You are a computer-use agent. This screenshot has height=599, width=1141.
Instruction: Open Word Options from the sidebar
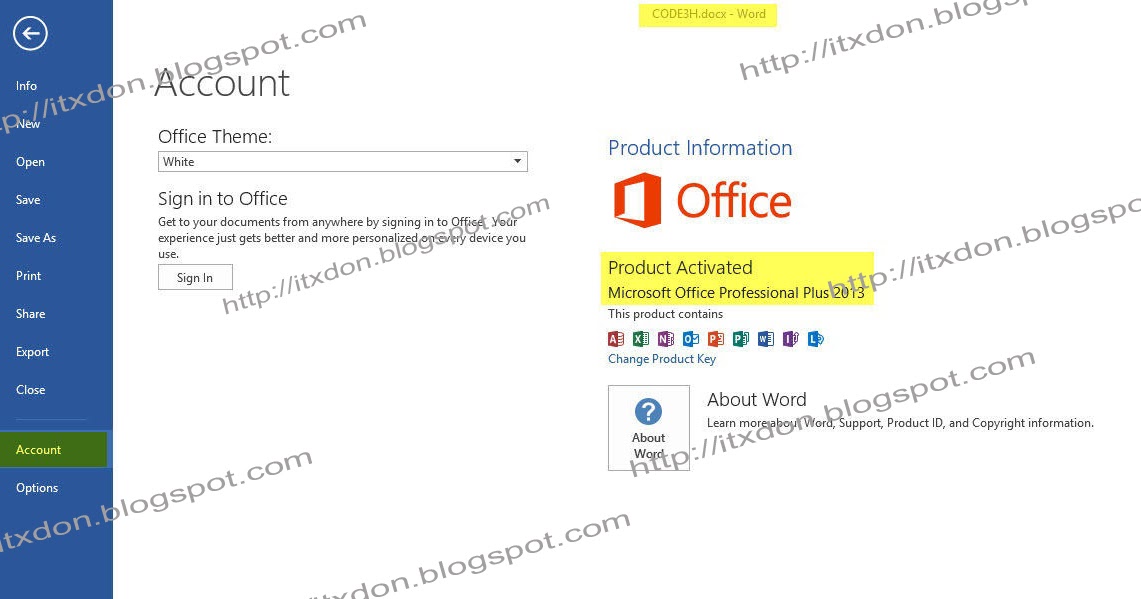pyautogui.click(x=37, y=488)
